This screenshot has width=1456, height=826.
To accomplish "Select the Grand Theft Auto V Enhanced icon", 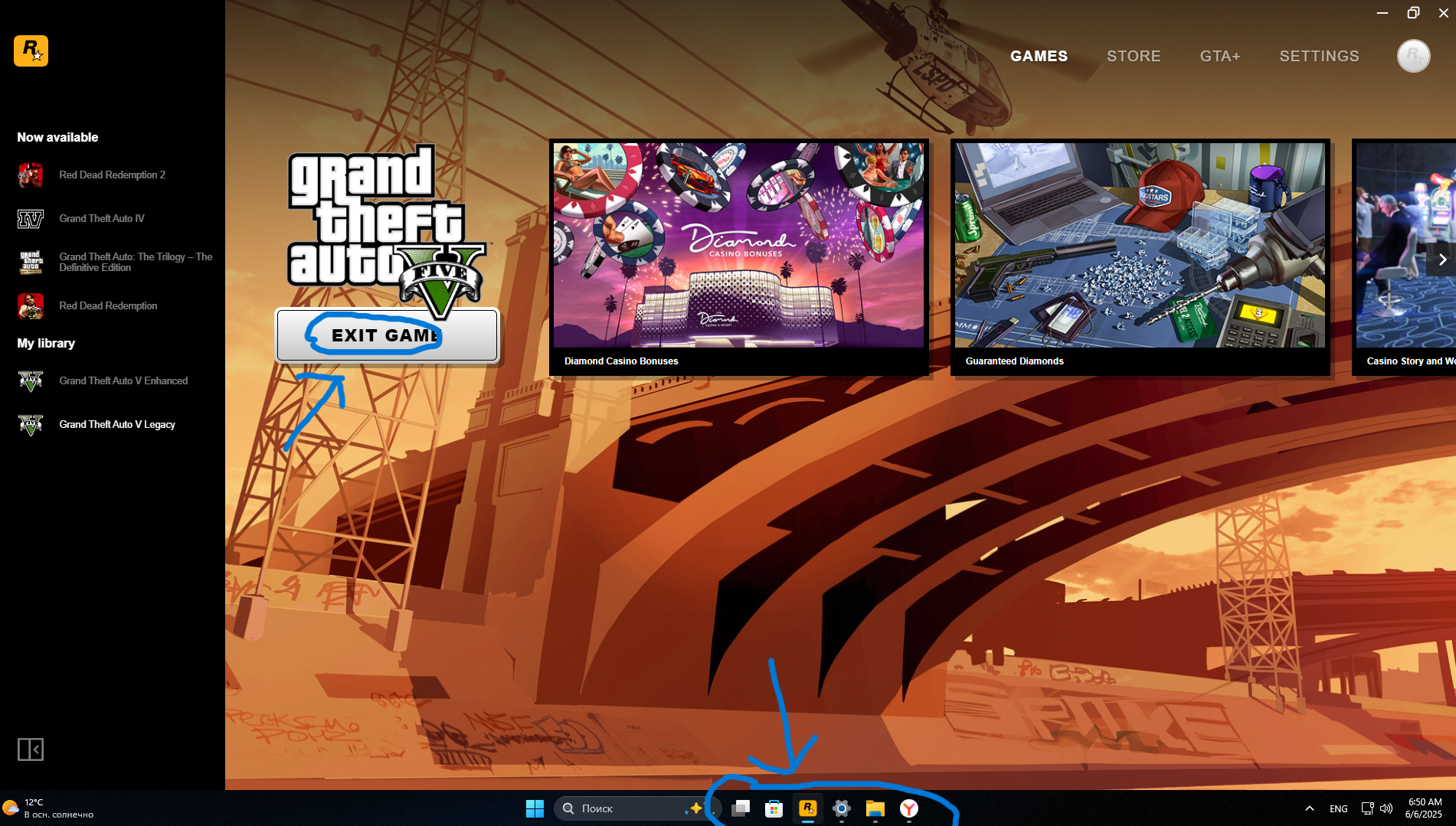I will click(x=31, y=380).
